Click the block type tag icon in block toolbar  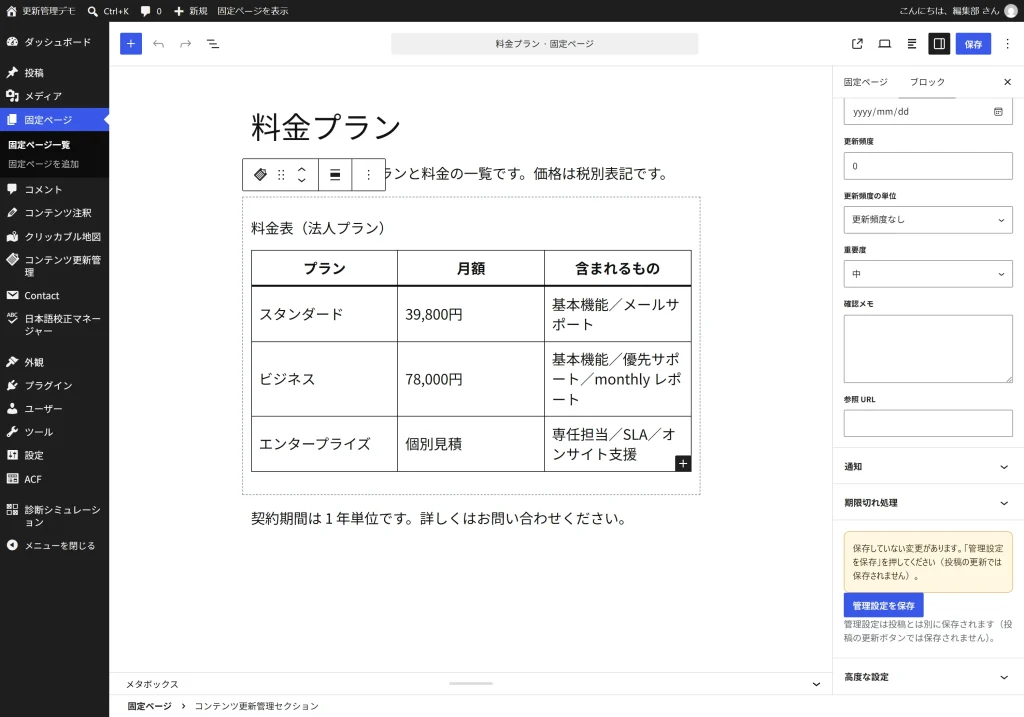(260, 174)
